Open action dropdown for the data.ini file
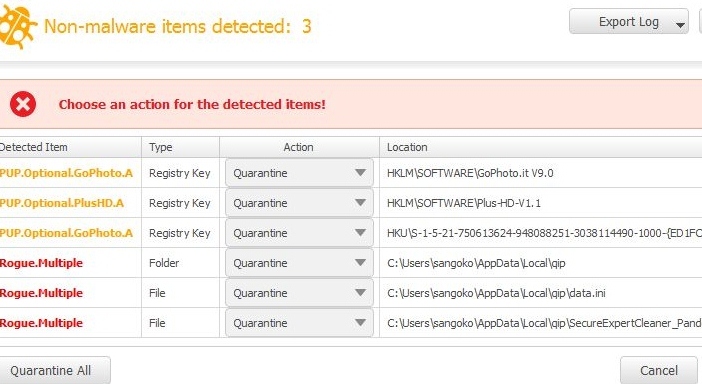Image resolution: width=702 pixels, height=384 pixels. 299,293
